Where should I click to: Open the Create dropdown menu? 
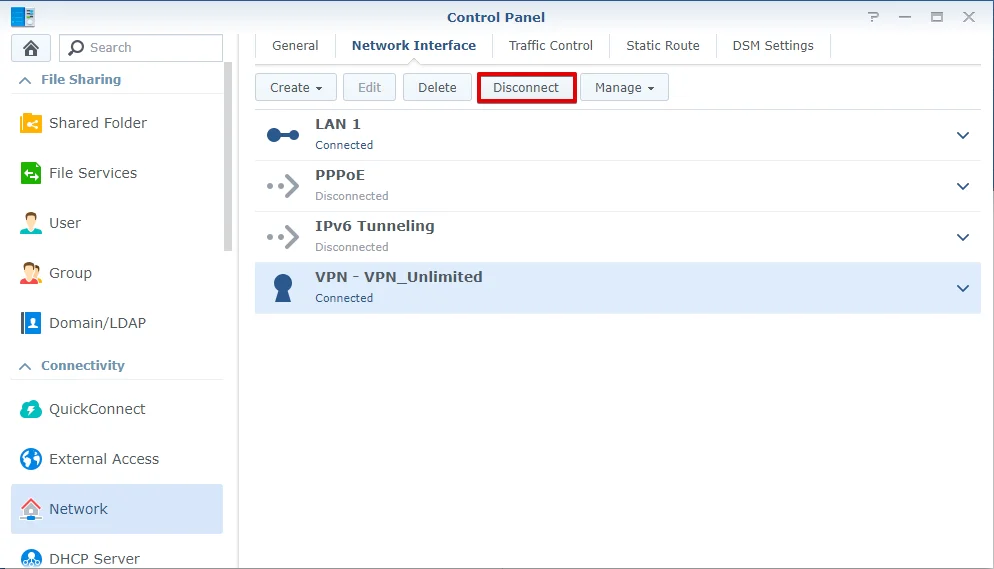tap(296, 88)
